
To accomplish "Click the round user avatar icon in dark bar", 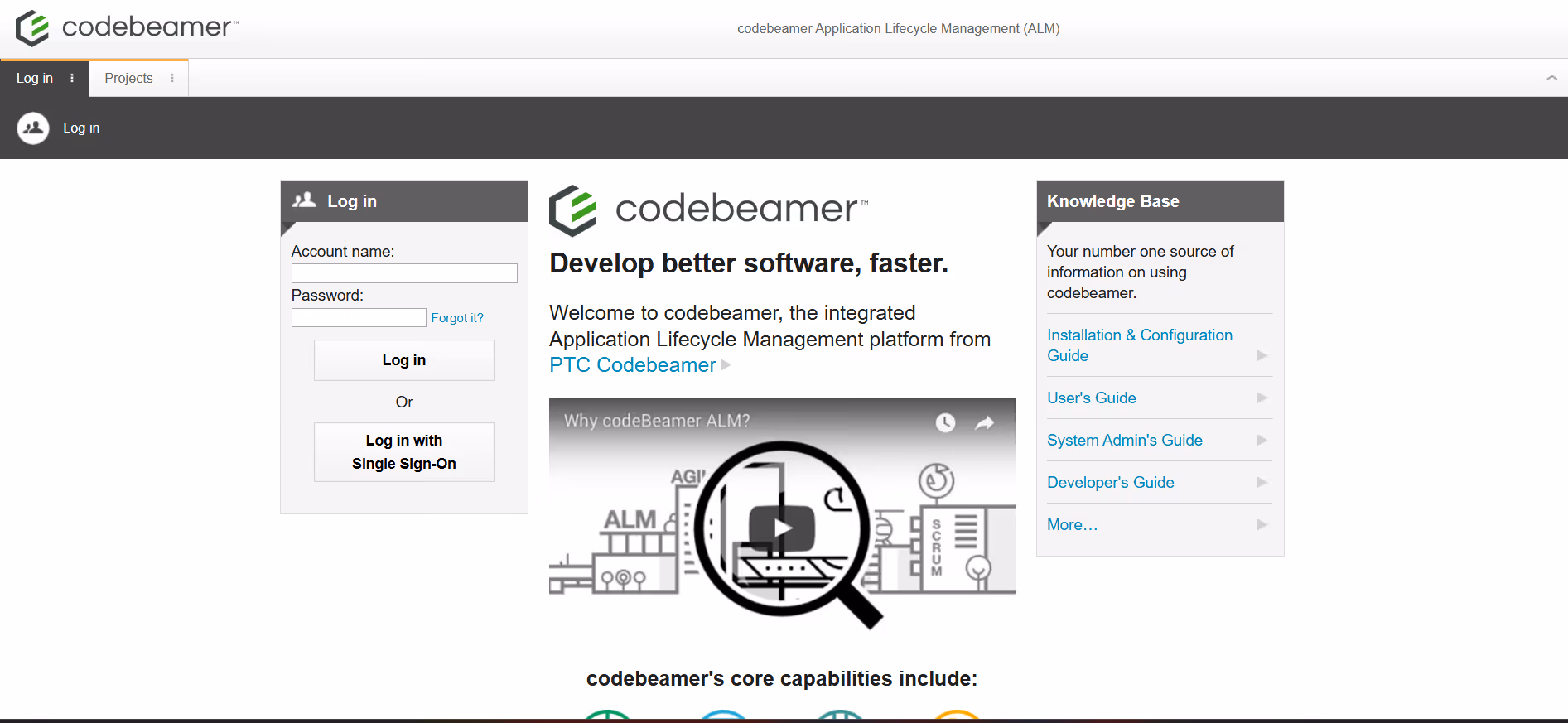I will pyautogui.click(x=33, y=128).
